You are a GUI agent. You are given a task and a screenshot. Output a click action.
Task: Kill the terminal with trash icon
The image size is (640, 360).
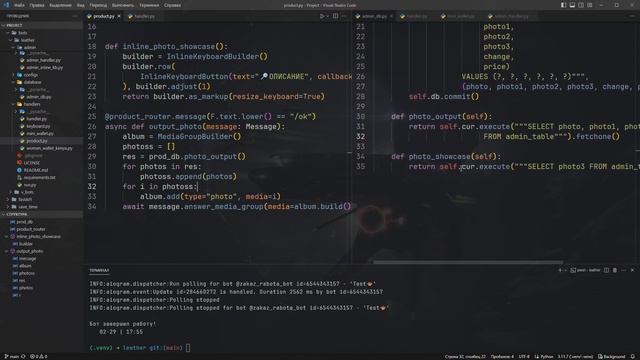click(615, 270)
